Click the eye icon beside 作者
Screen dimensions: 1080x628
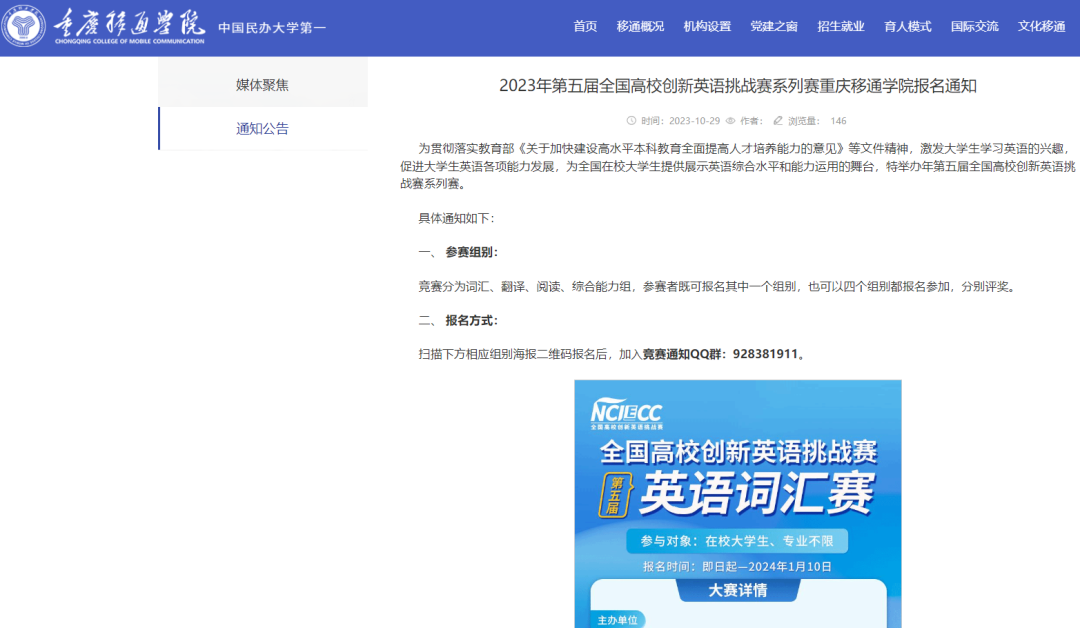pyautogui.click(x=730, y=121)
